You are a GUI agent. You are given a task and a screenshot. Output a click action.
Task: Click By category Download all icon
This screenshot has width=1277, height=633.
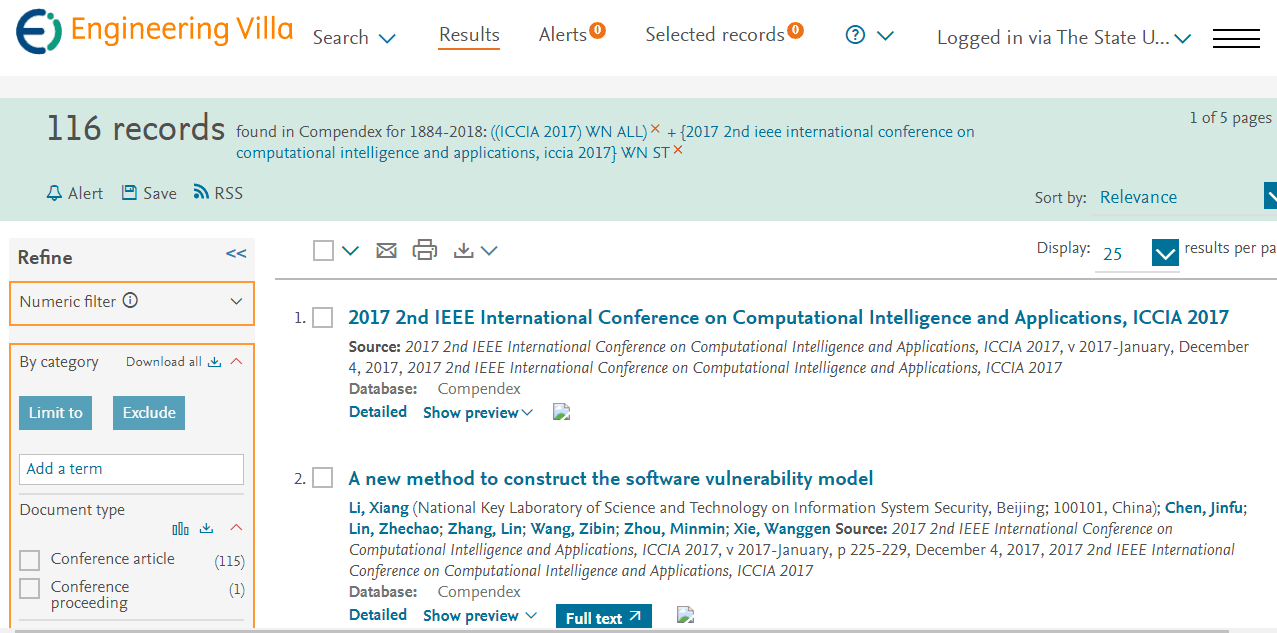(214, 362)
